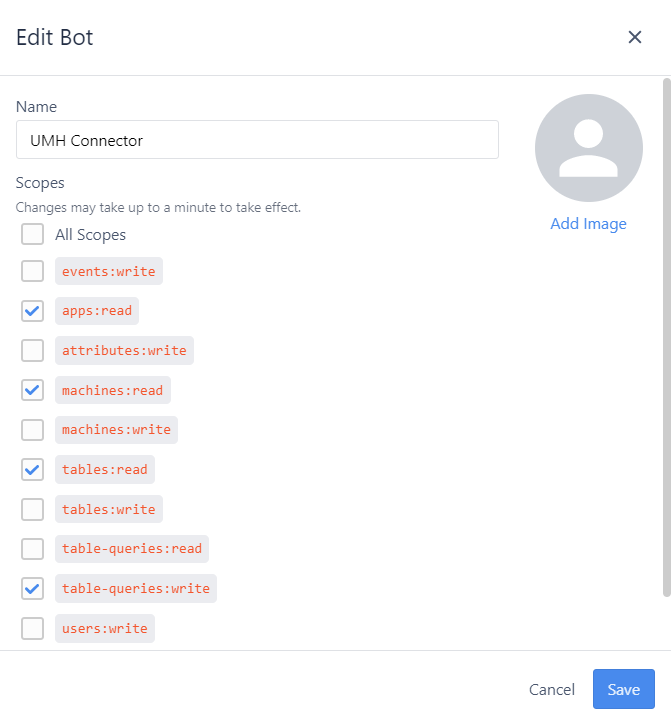Uncheck the apps:read scope
Viewport: 671px width, 726px height.
point(32,311)
